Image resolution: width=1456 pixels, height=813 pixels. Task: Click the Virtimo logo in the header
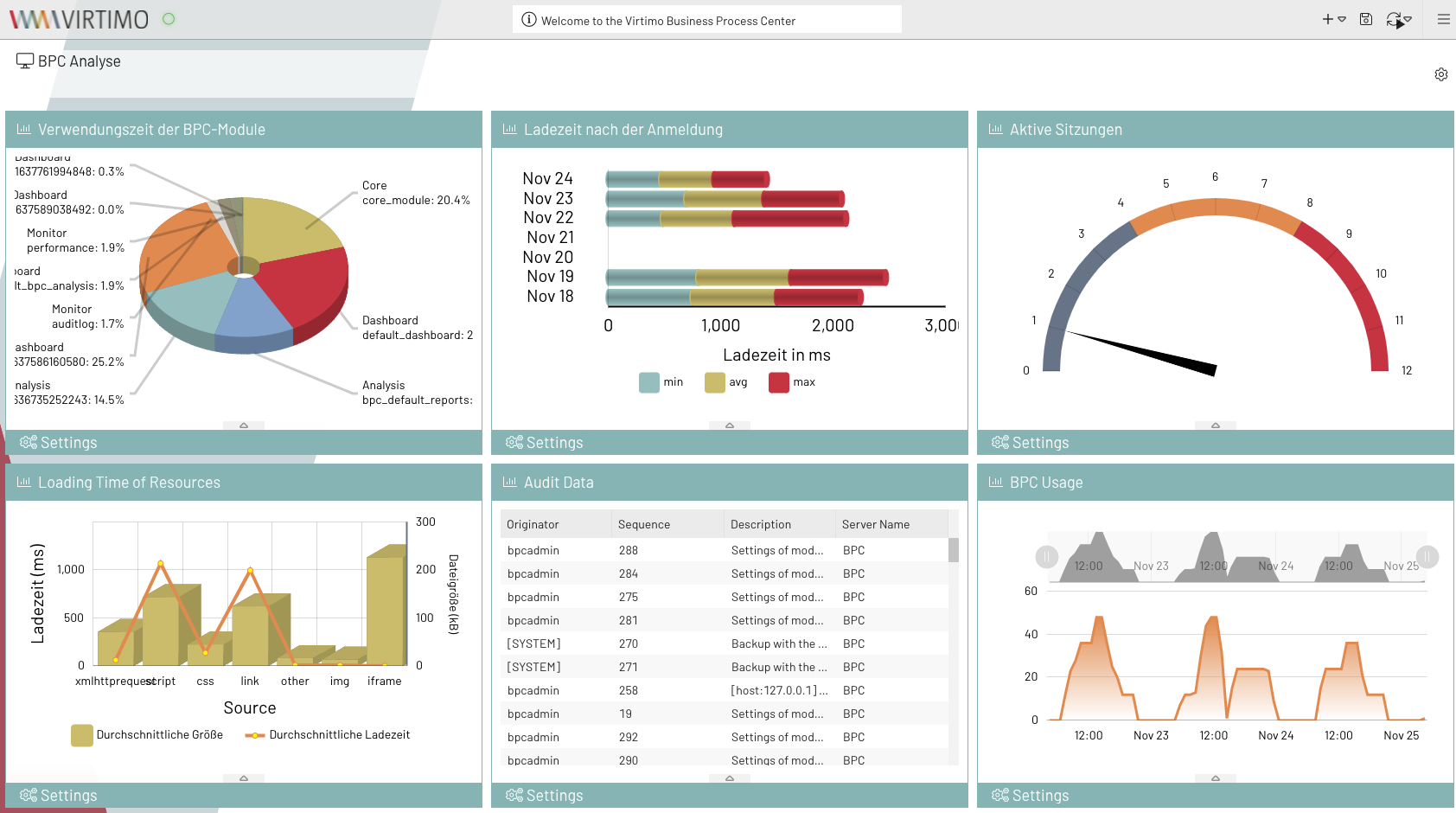[78, 18]
